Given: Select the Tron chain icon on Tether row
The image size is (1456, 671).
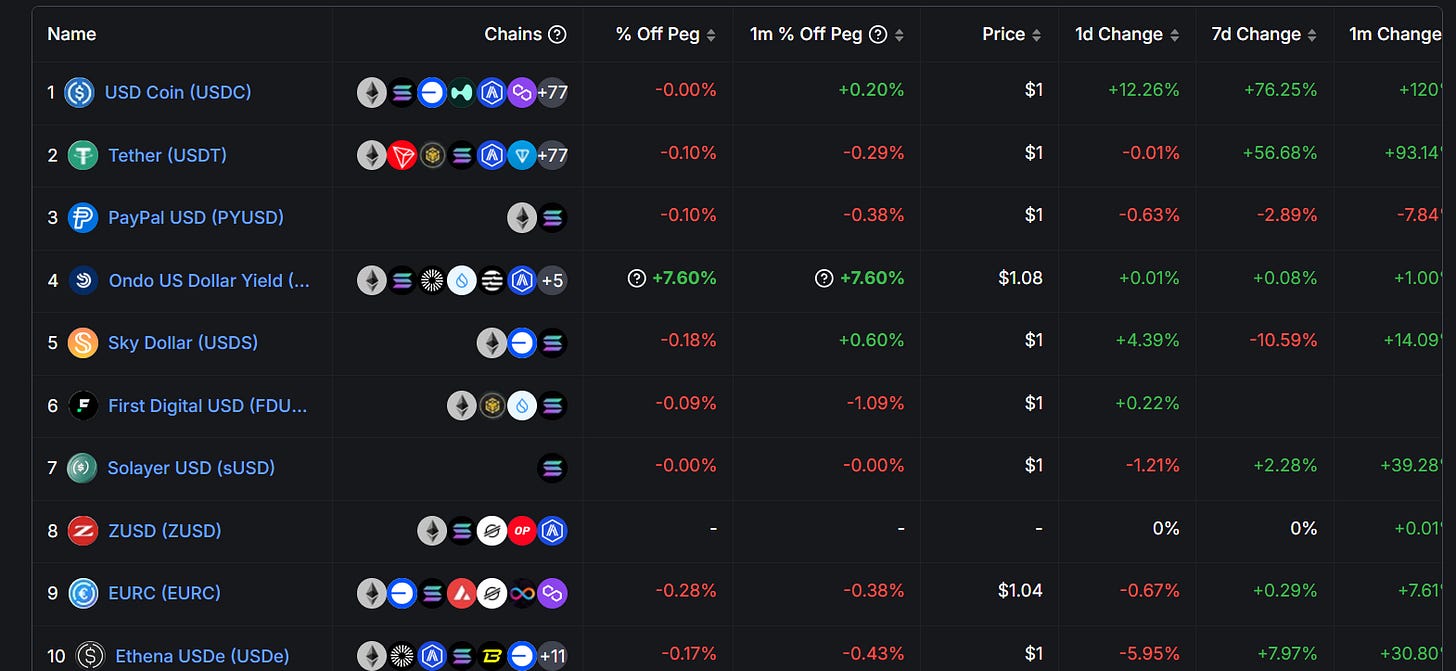Looking at the screenshot, I should coord(401,155).
